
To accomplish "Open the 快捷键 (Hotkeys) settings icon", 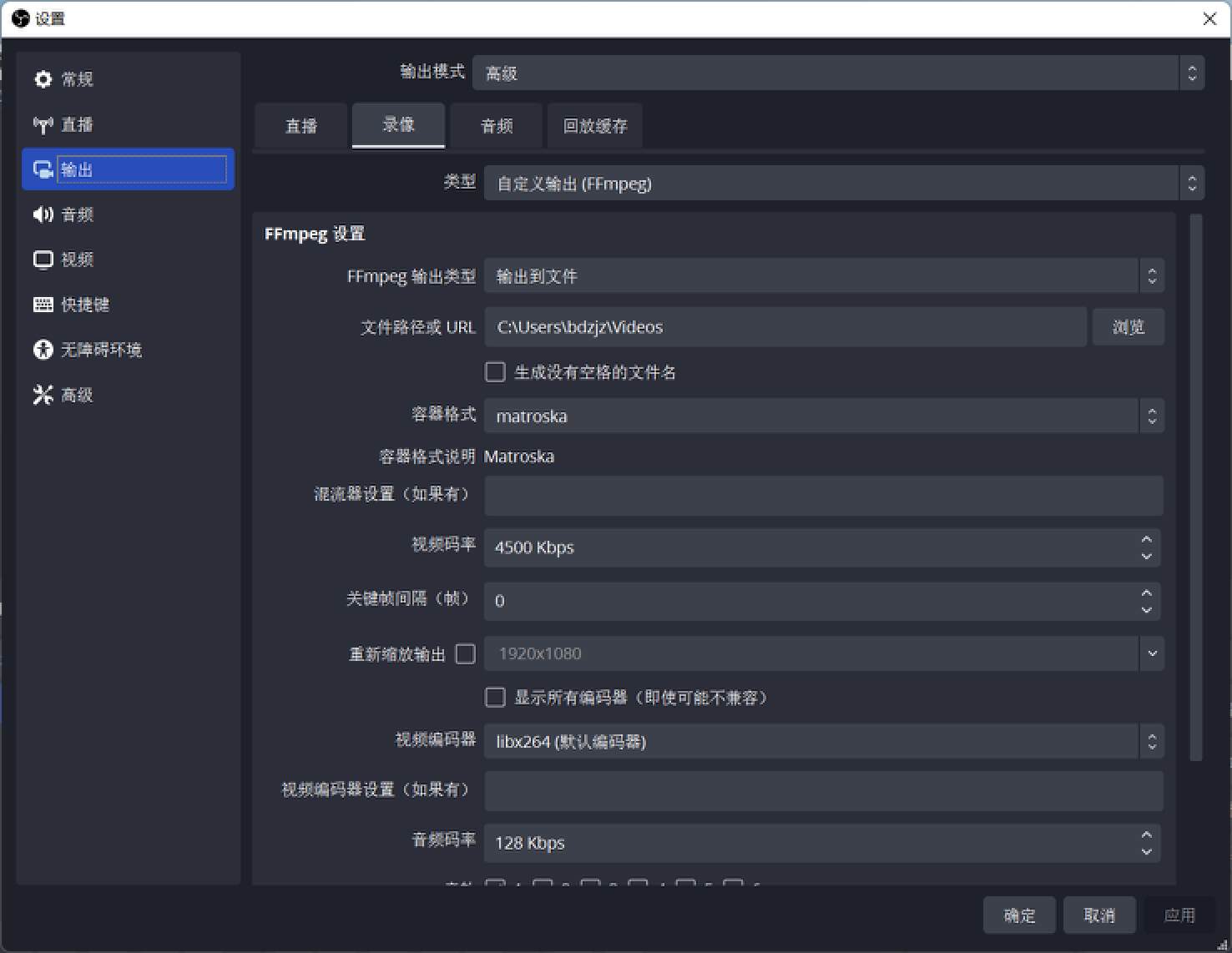I will (43, 304).
